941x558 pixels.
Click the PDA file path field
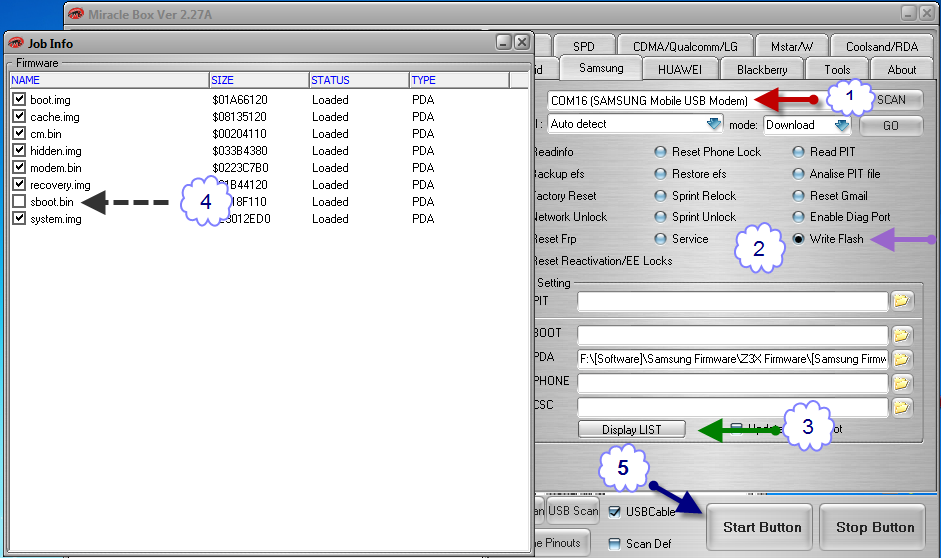(x=732, y=359)
